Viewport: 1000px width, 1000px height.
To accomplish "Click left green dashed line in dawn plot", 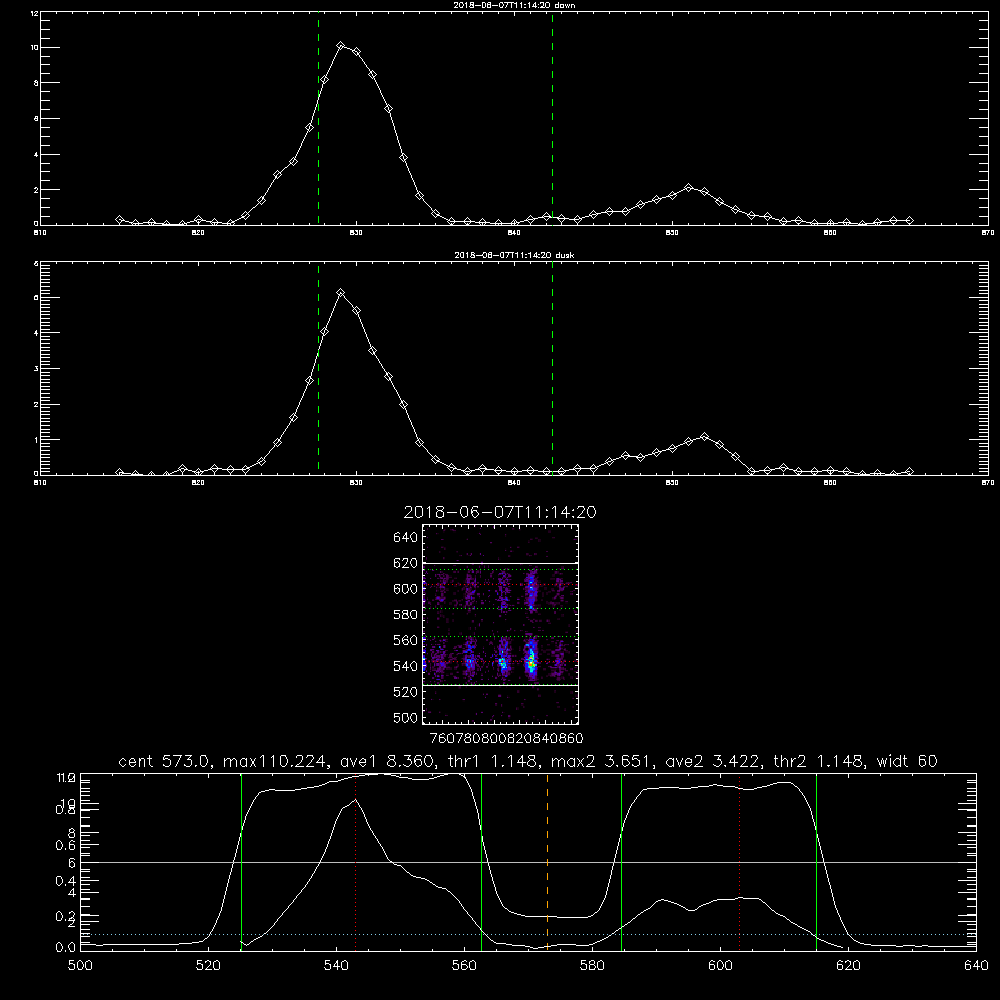I will [x=318, y=119].
